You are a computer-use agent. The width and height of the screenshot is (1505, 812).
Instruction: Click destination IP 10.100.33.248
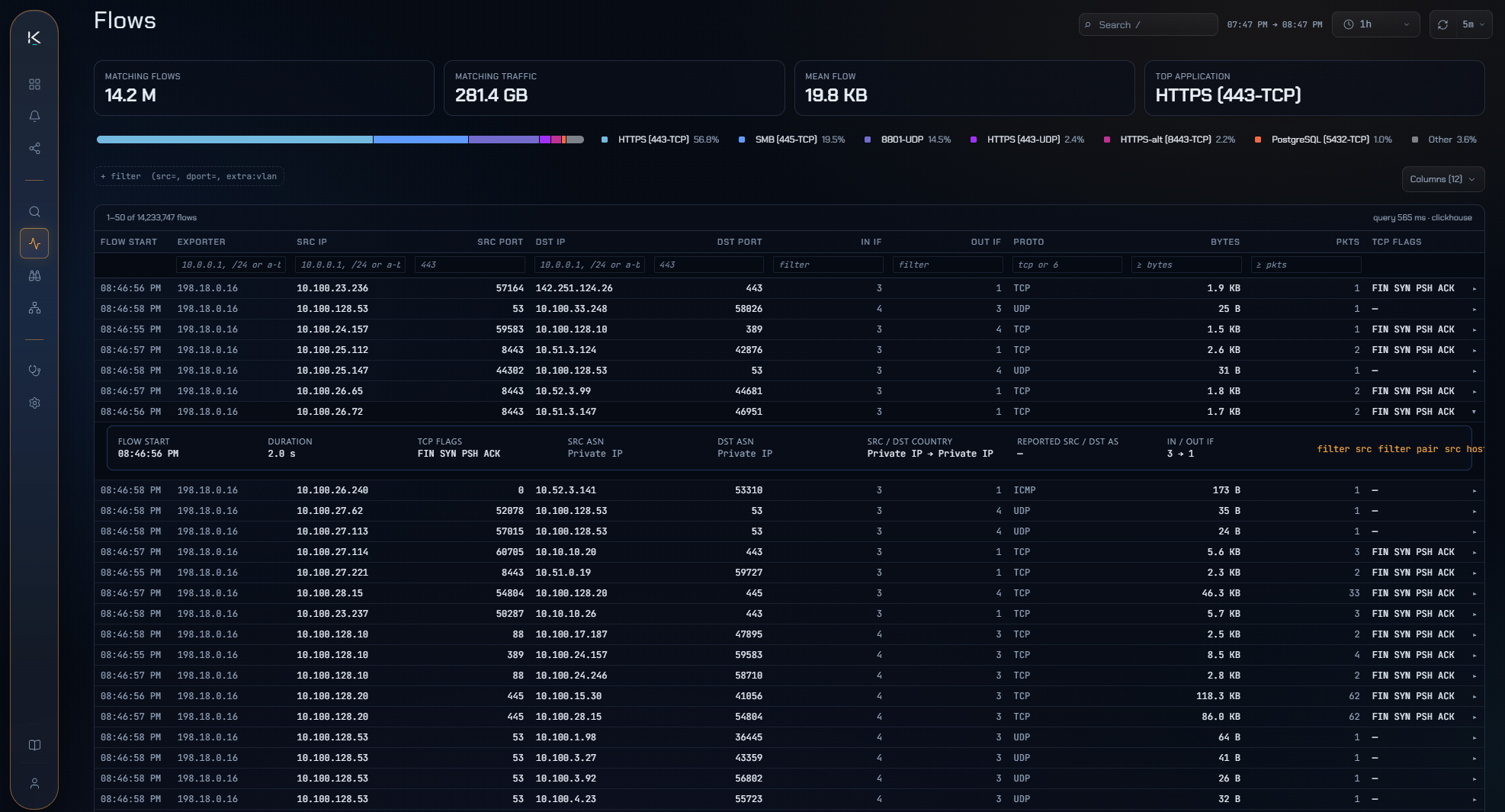pos(572,309)
